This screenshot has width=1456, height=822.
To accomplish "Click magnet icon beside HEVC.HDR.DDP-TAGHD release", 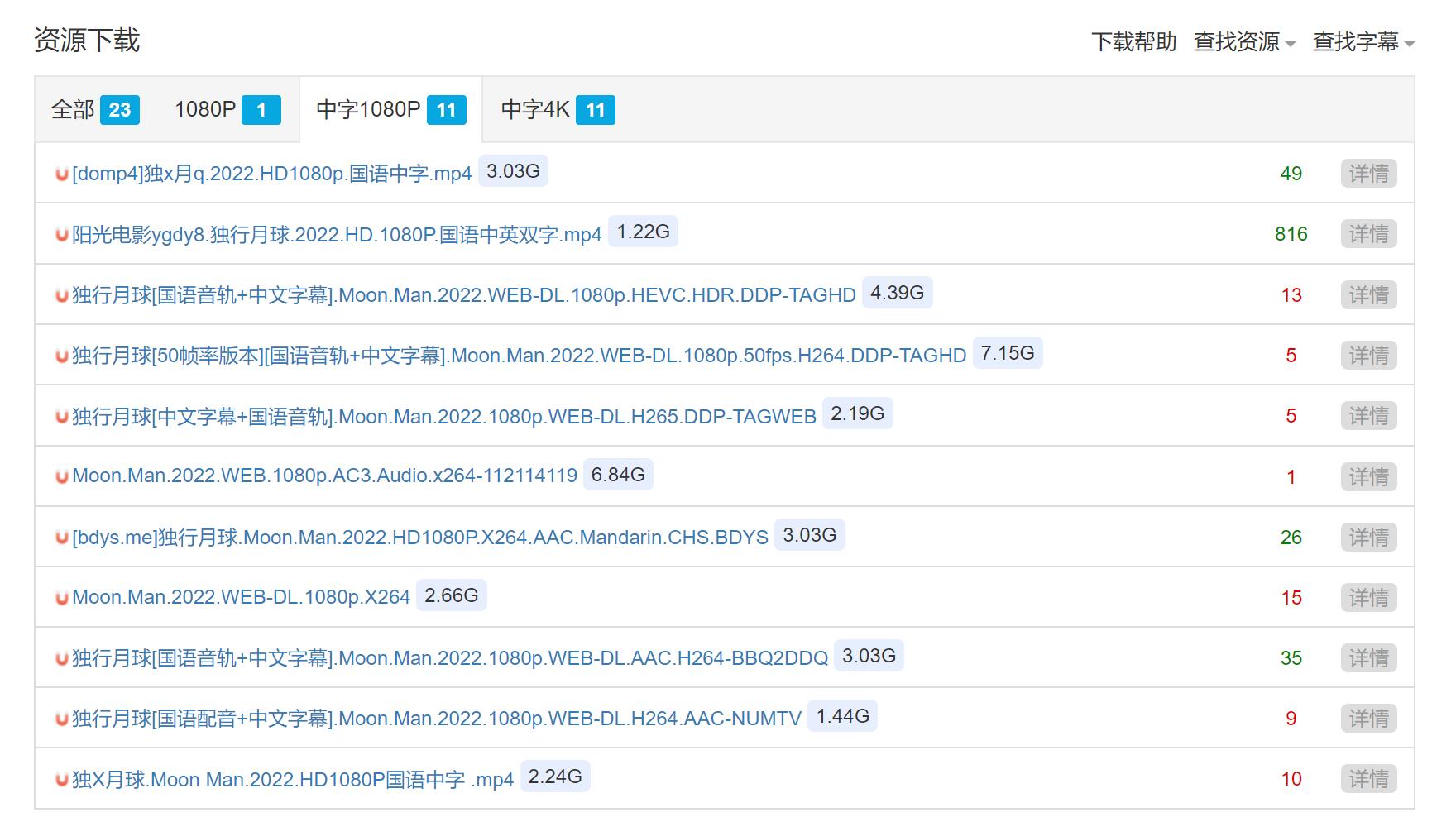I will pyautogui.click(x=61, y=296).
